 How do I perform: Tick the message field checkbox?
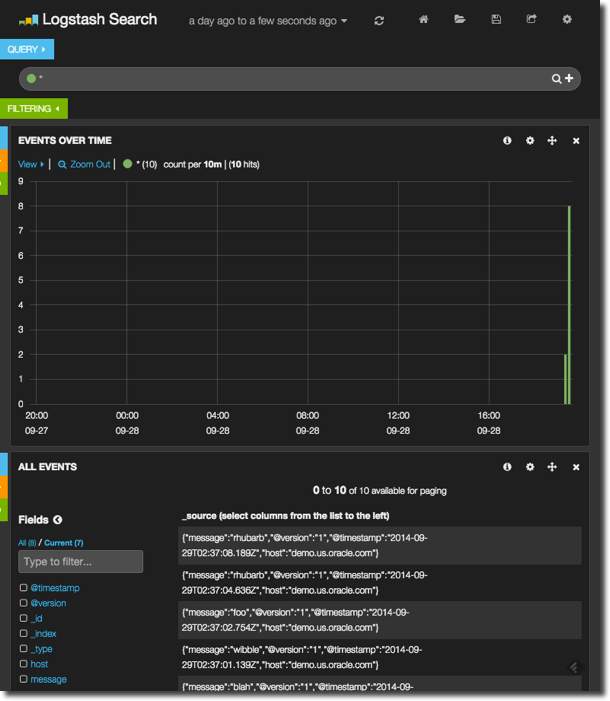click(x=24, y=679)
